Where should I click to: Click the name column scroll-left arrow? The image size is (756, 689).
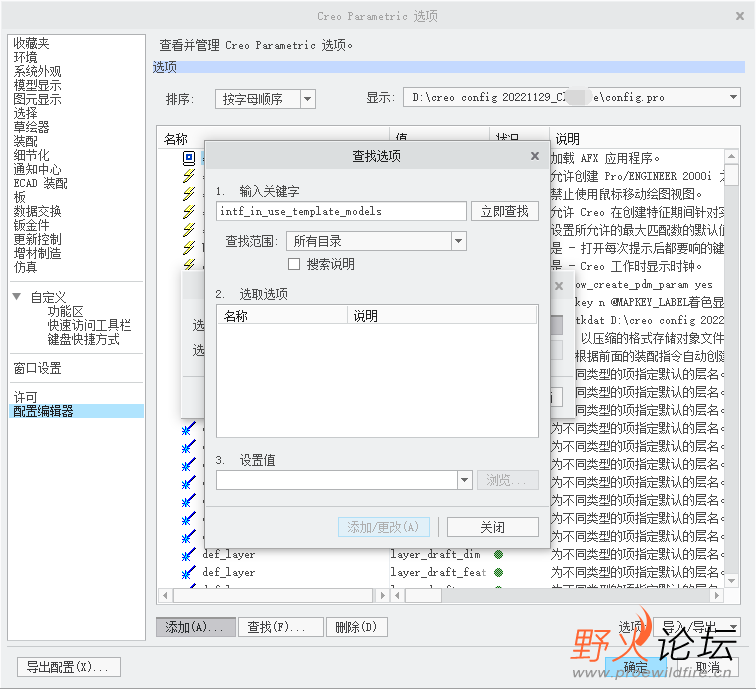pyautogui.click(x=165, y=595)
